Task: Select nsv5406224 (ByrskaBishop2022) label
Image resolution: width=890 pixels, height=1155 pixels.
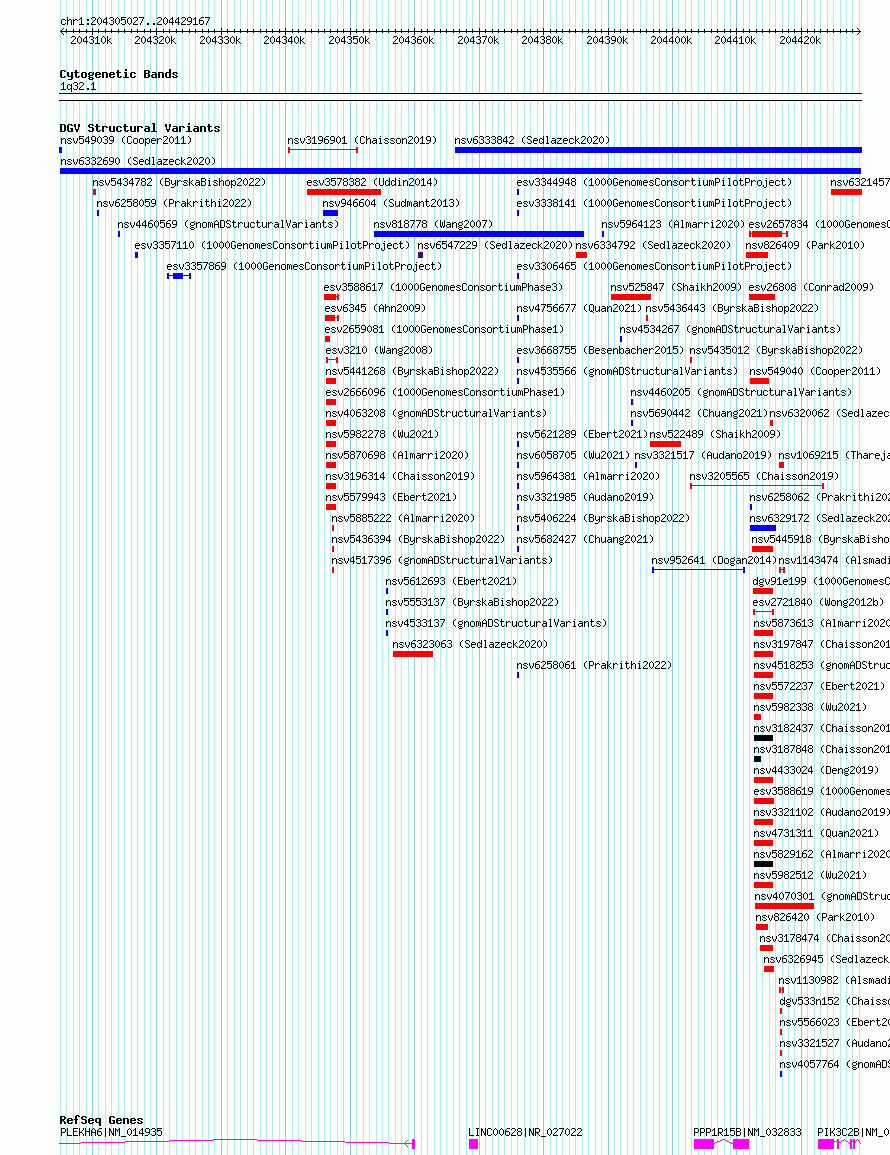Action: point(603,518)
